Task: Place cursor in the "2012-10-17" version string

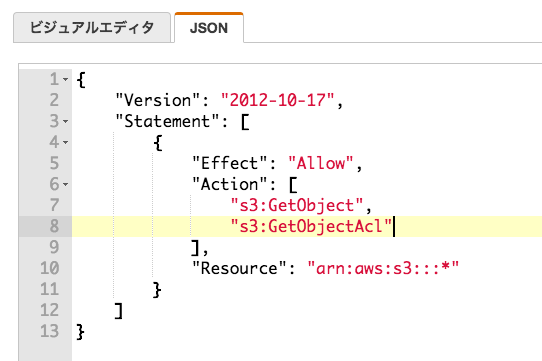Action: coord(278,100)
